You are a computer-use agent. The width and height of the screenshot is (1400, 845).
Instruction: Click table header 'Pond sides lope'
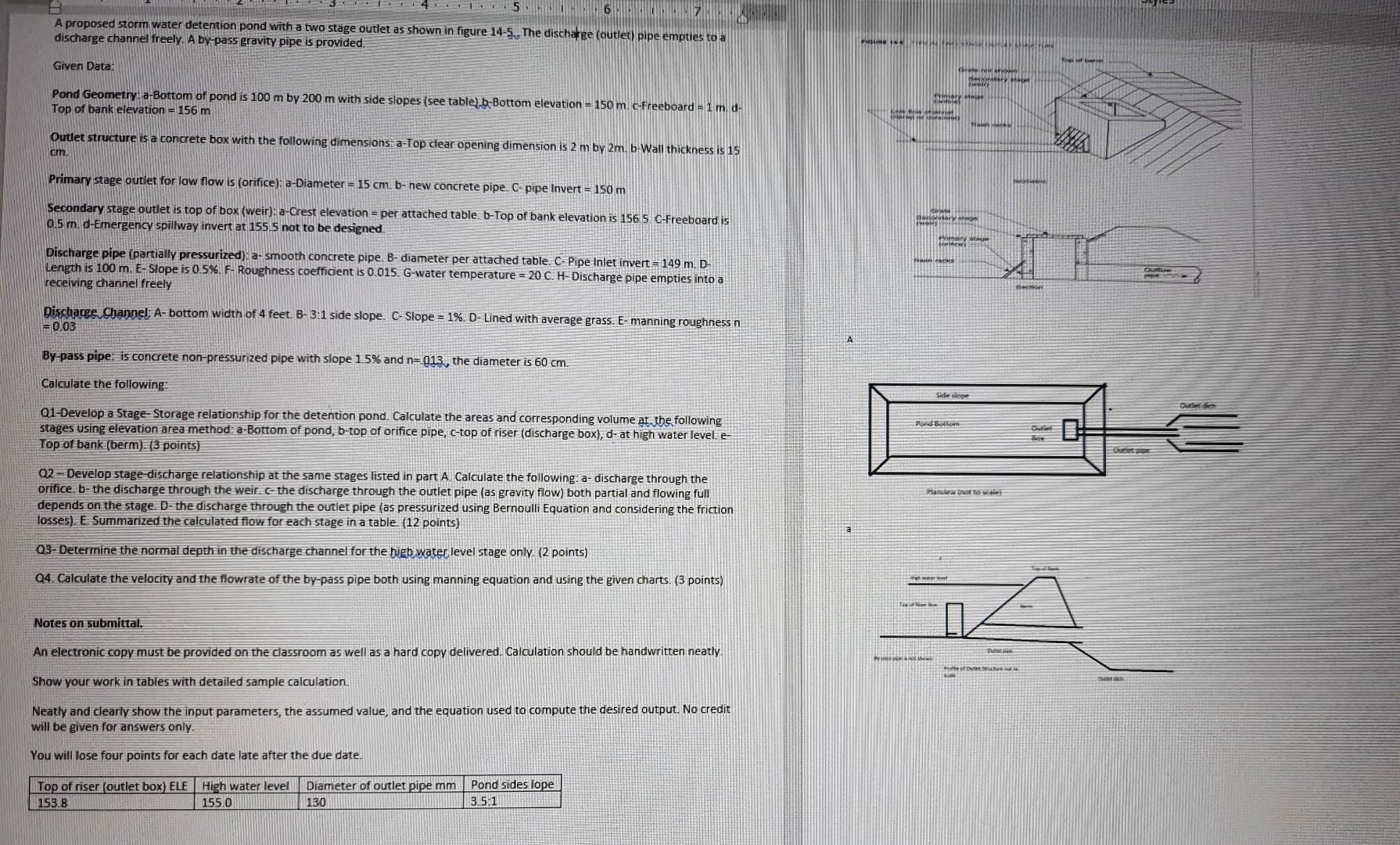click(x=512, y=785)
